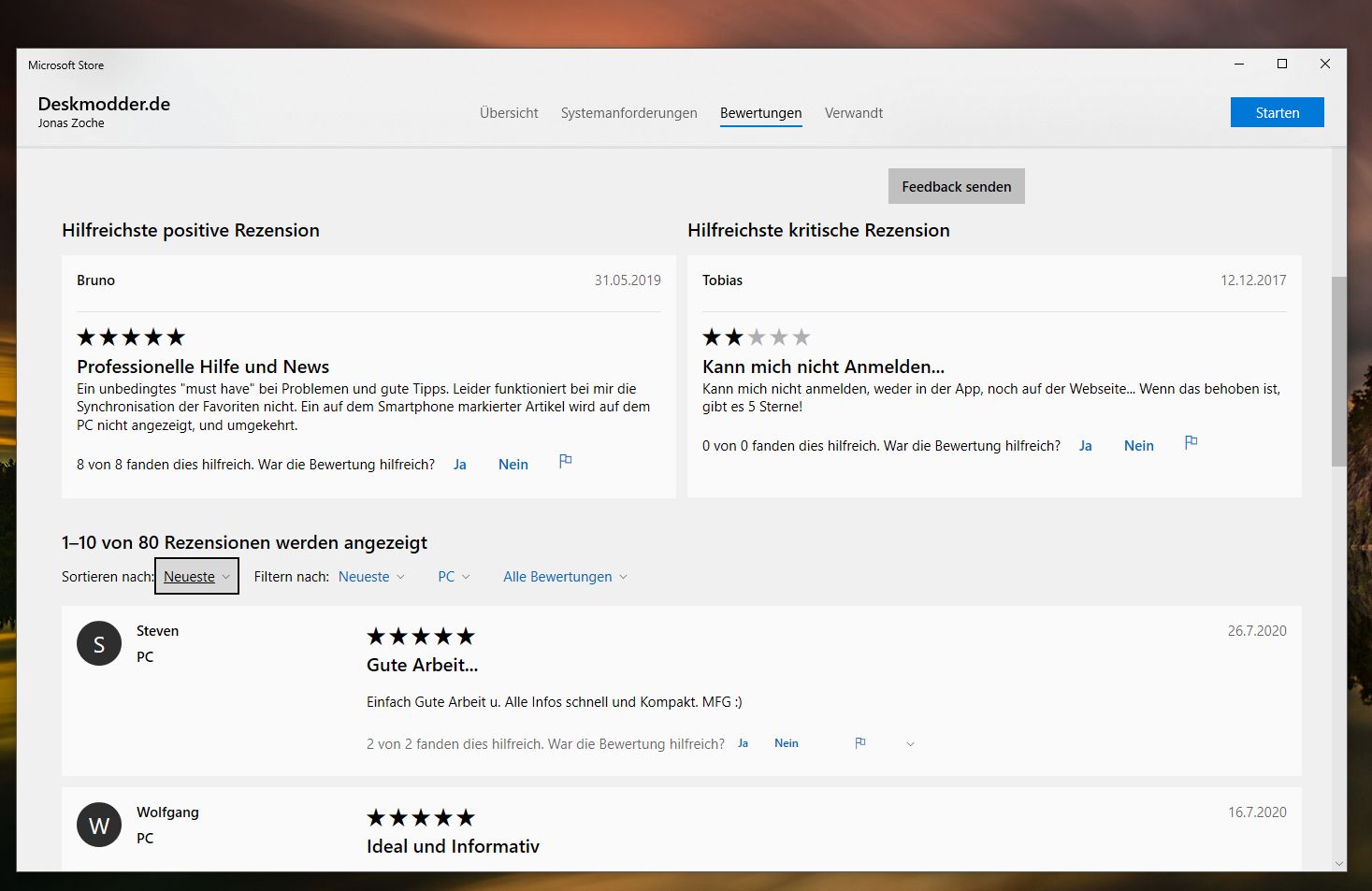The height and width of the screenshot is (891, 1372).
Task: Switch to the Übersicht tab
Action: [509, 113]
